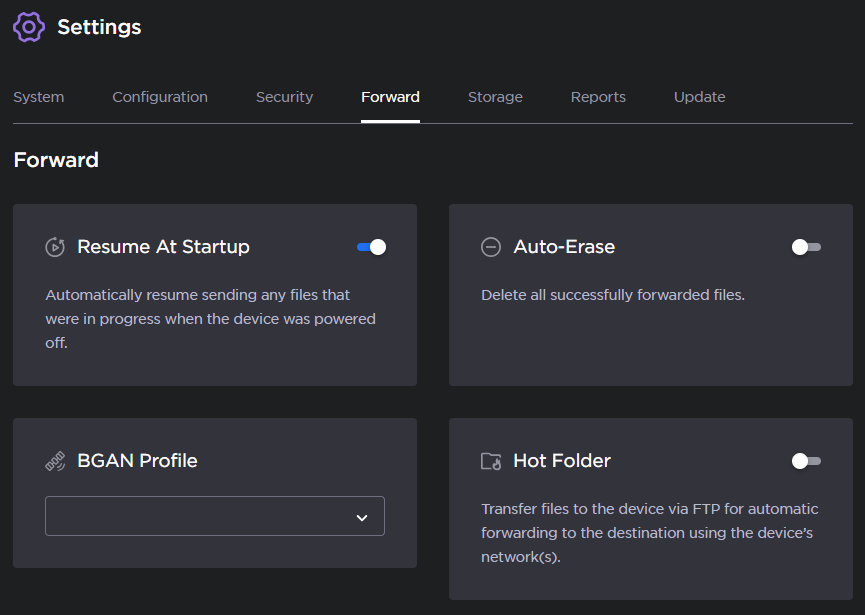Go to the Security tab
This screenshot has width=865, height=615.
coord(284,97)
